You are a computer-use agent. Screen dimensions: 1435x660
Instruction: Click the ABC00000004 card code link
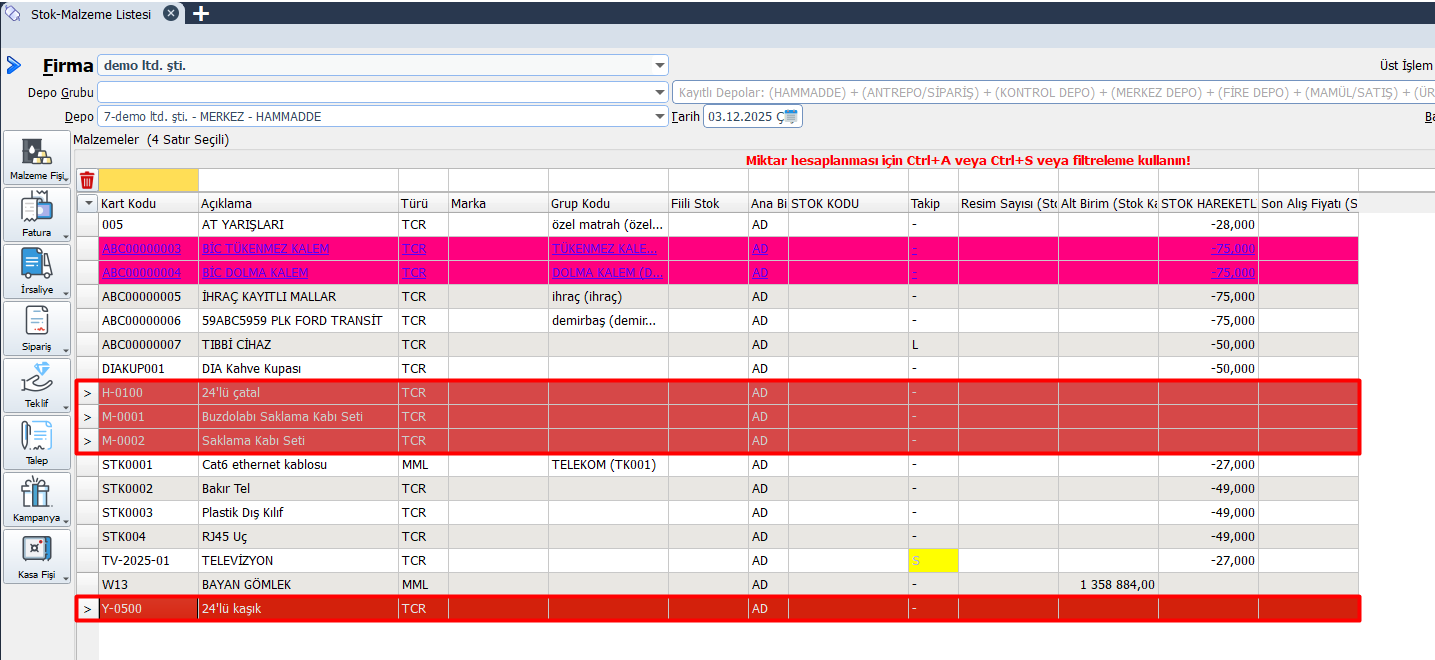pyautogui.click(x=141, y=273)
